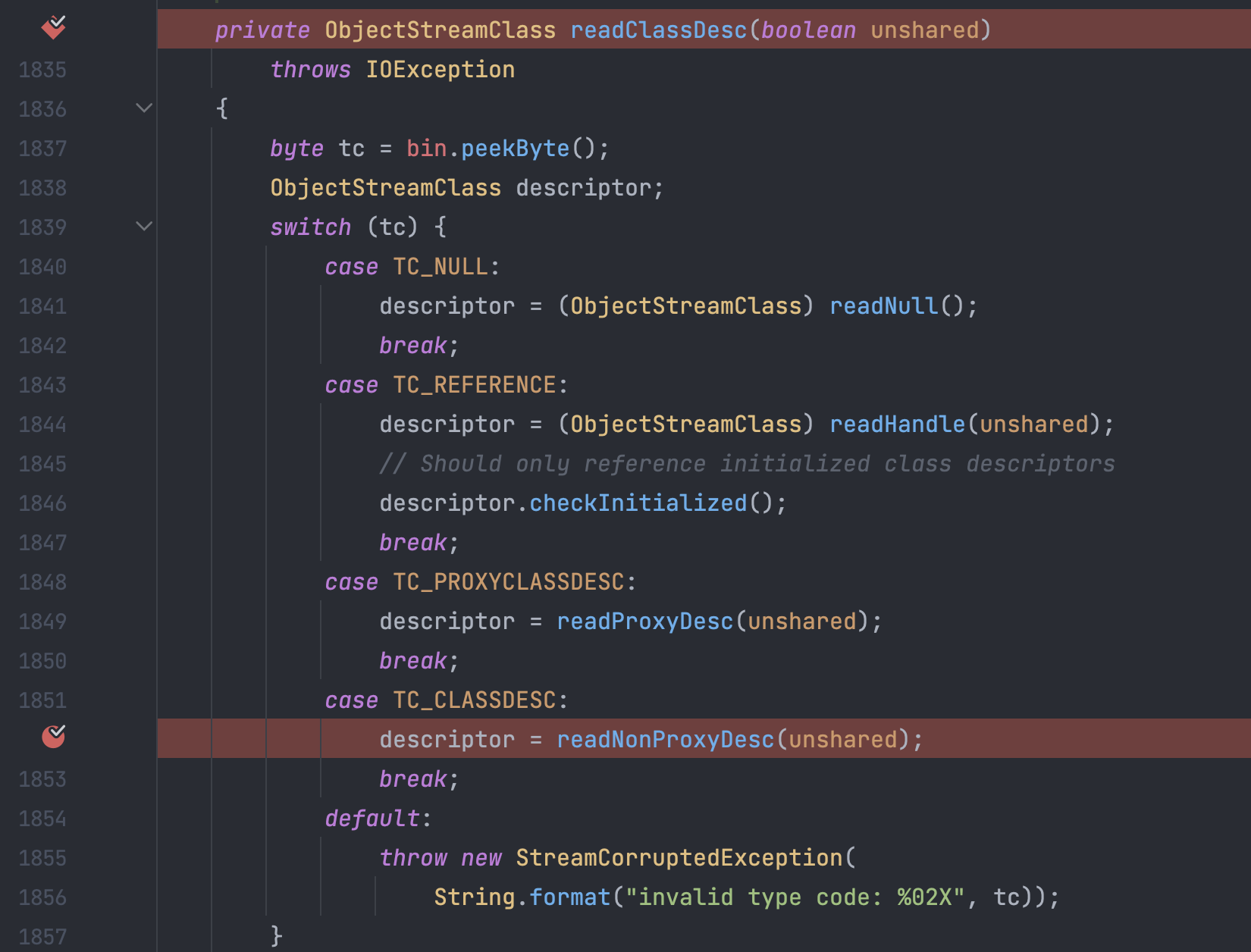Image resolution: width=1251 pixels, height=952 pixels.
Task: Click line number 1837 in the gutter
Action: pos(42,149)
